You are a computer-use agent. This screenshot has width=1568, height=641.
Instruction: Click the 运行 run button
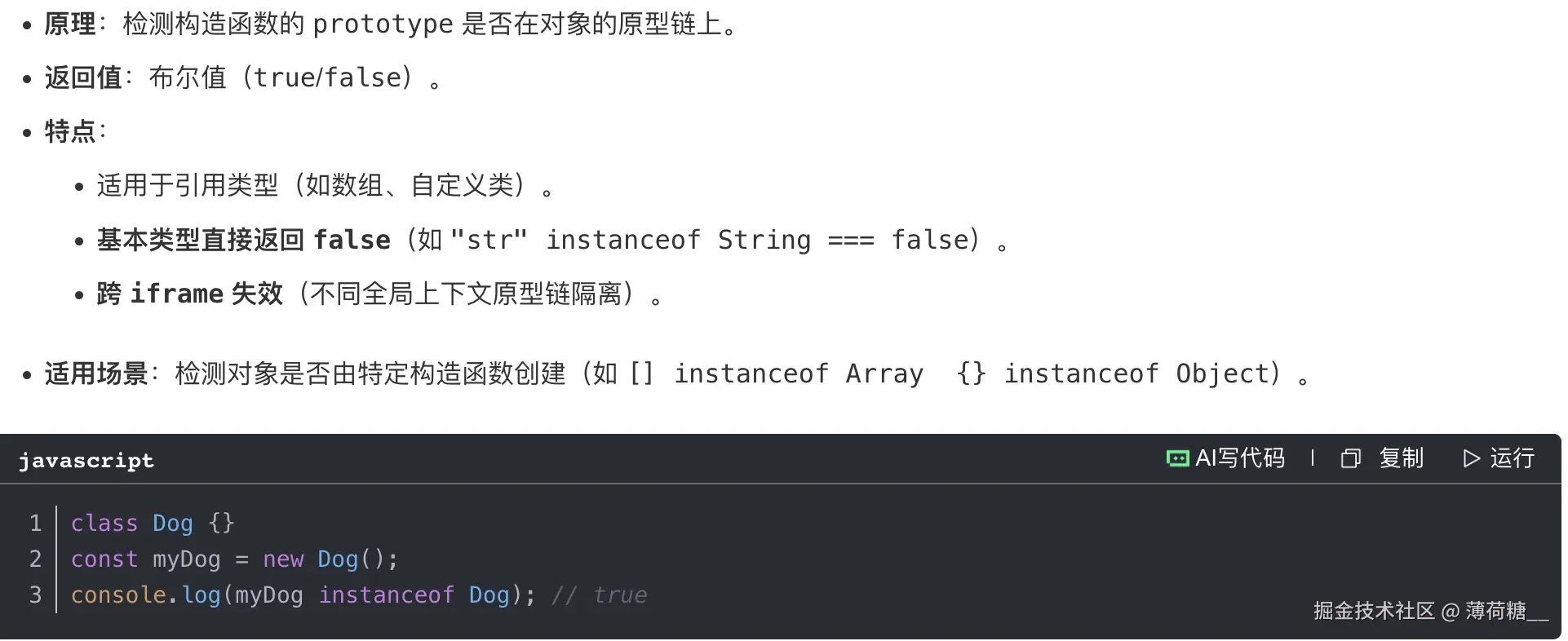point(1513,458)
